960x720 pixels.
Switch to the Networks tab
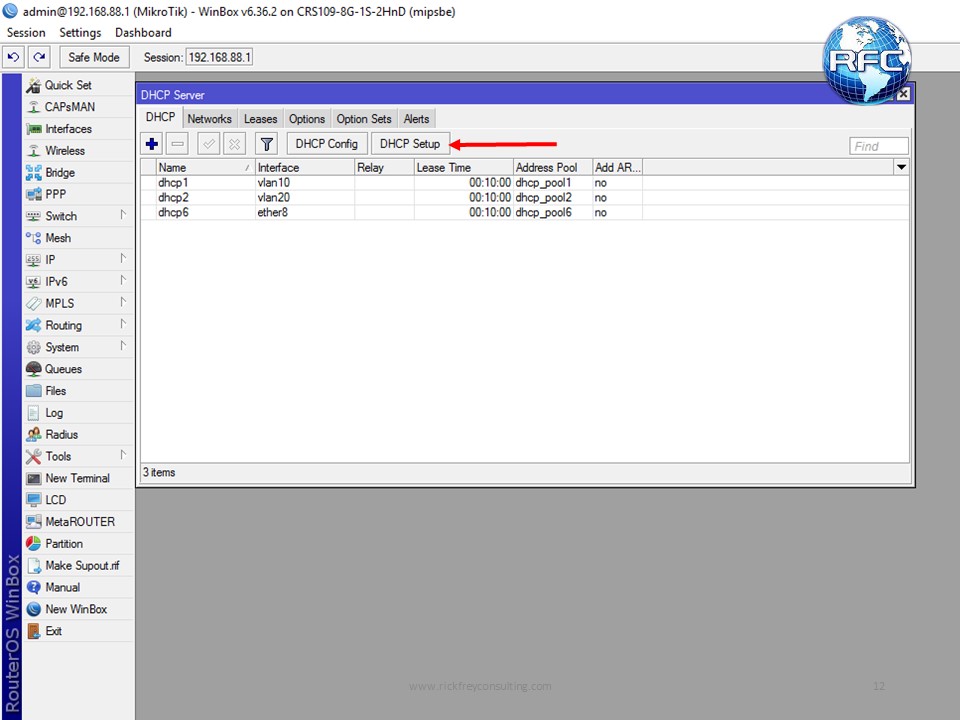pos(209,119)
